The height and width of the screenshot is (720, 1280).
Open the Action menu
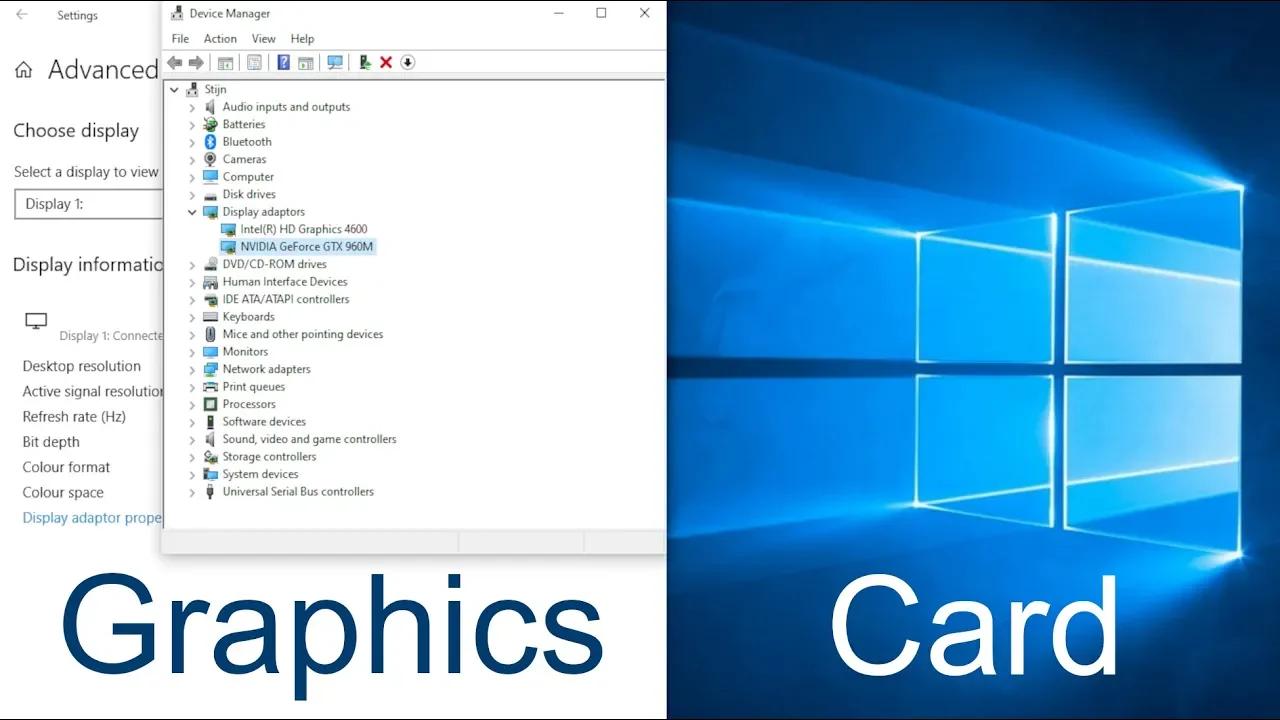(x=220, y=38)
